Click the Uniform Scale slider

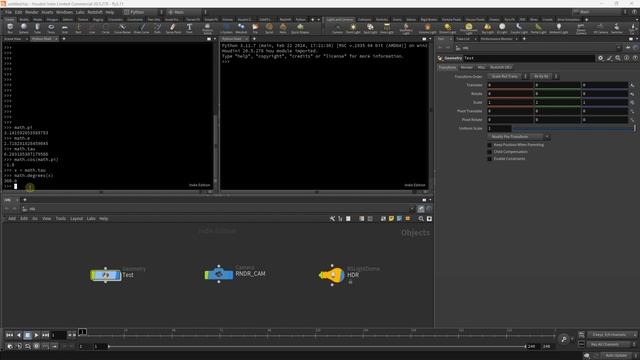(573, 128)
